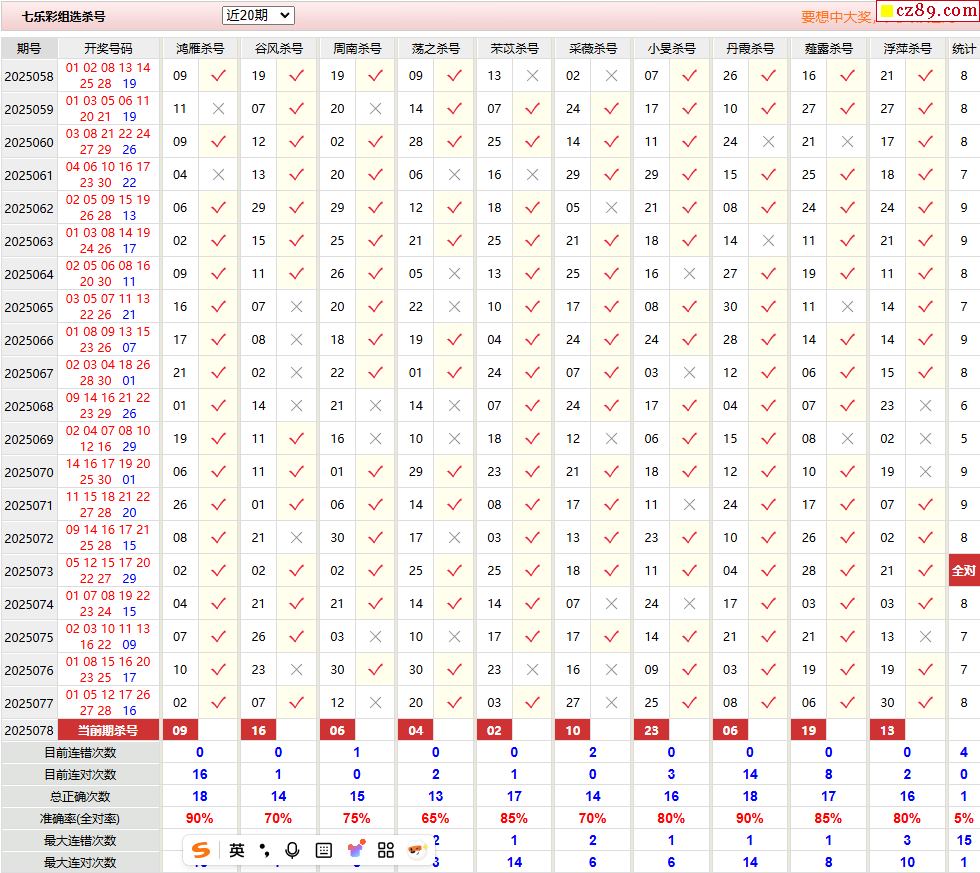Select period 2025073 in the 期号 column
The width and height of the screenshot is (980, 873).
pyautogui.click(x=29, y=571)
